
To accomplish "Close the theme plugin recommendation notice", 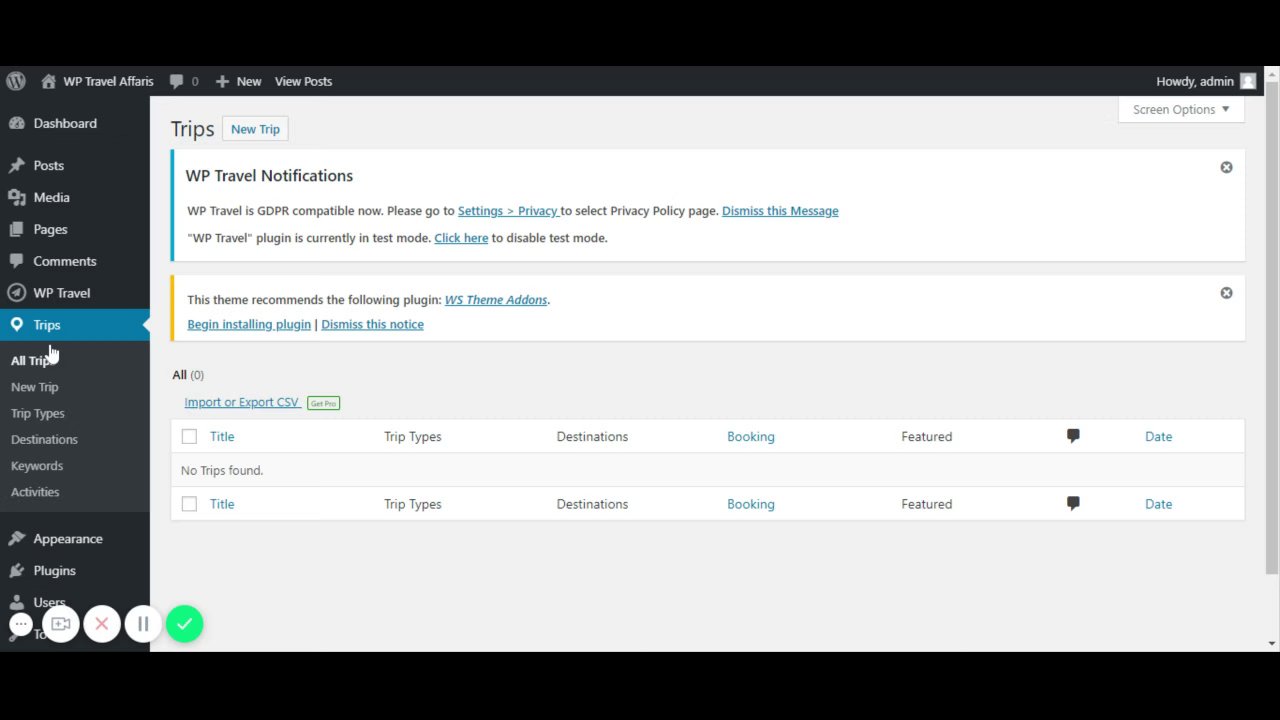I will coord(1226,293).
